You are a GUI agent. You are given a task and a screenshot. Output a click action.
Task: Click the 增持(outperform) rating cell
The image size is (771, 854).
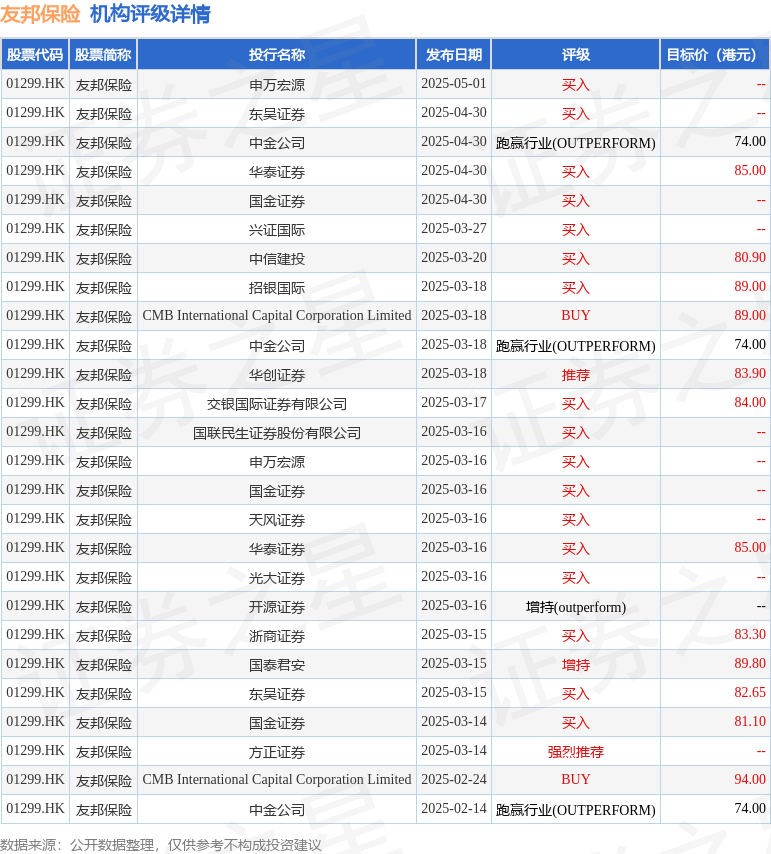pos(576,606)
